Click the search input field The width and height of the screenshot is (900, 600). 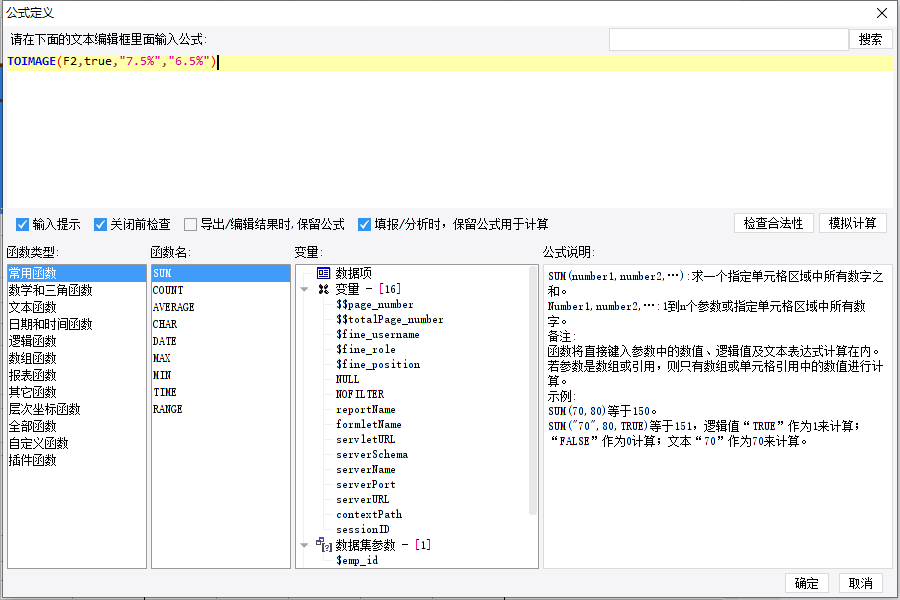pos(728,40)
